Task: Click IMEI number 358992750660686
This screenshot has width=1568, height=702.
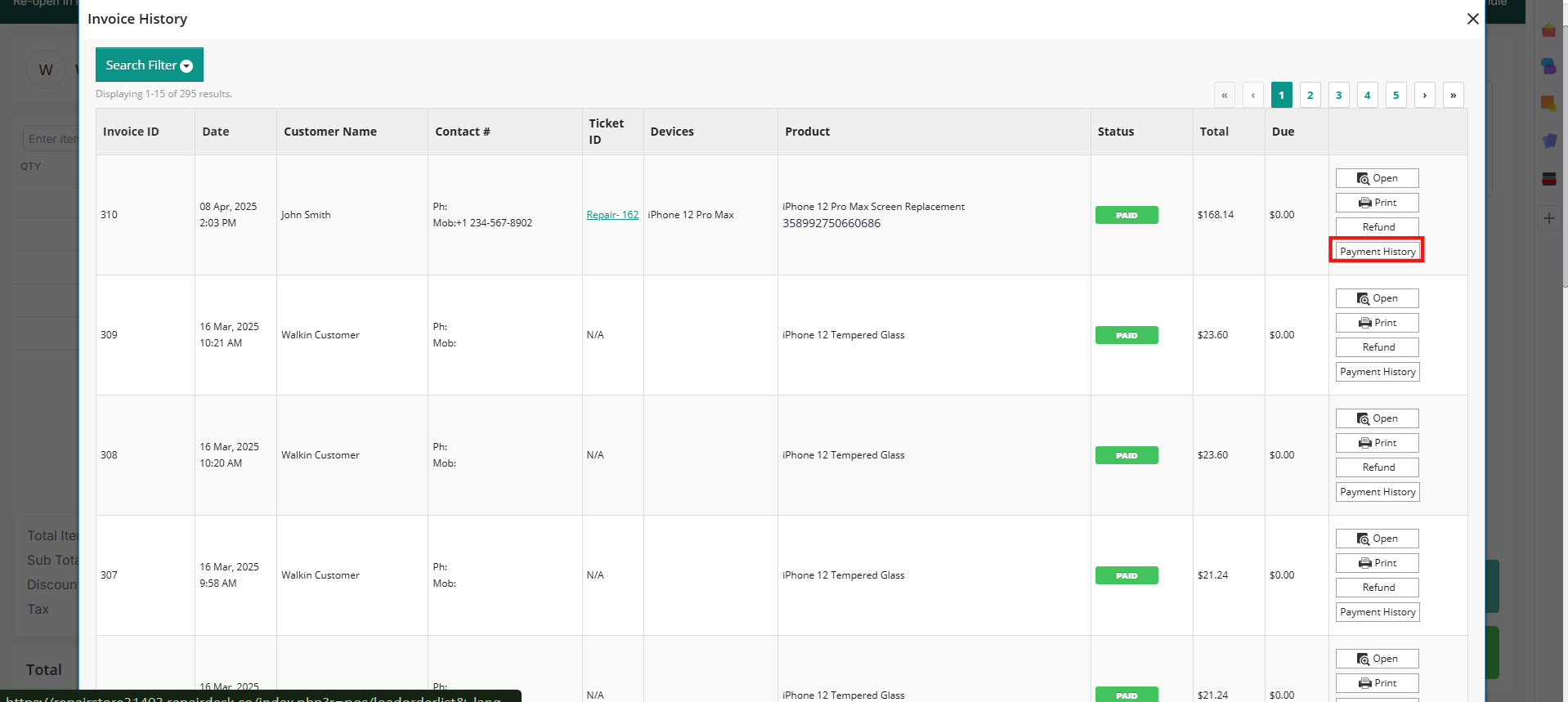Action: click(x=831, y=223)
